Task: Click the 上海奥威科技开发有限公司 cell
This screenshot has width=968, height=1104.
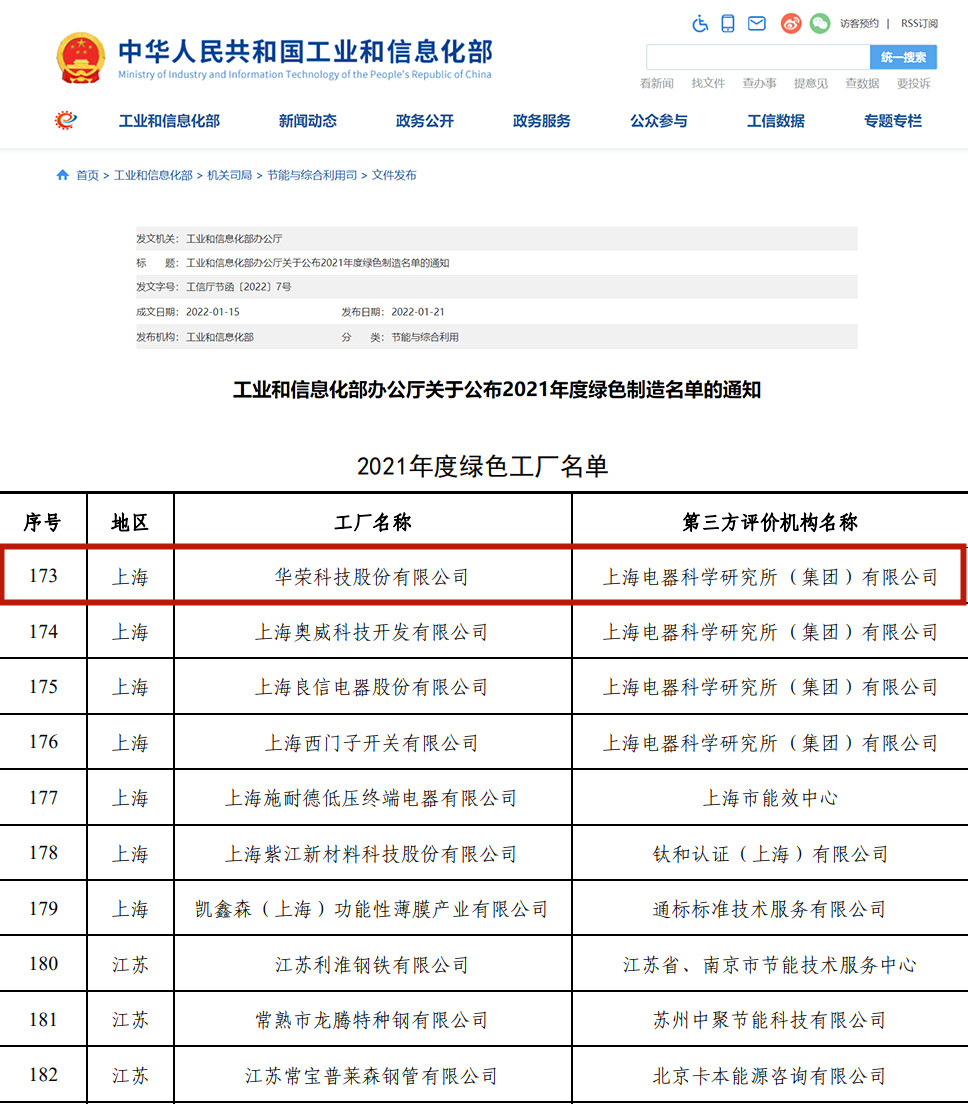Action: point(372,632)
